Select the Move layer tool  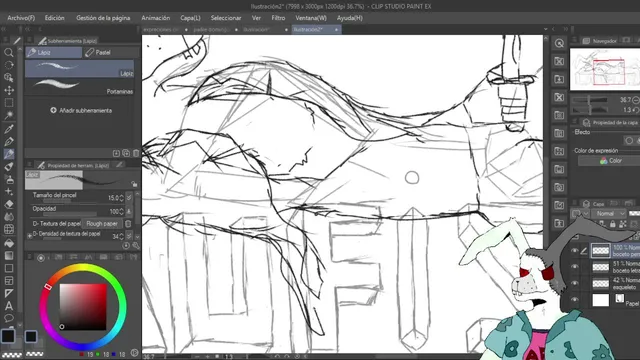click(x=9, y=90)
